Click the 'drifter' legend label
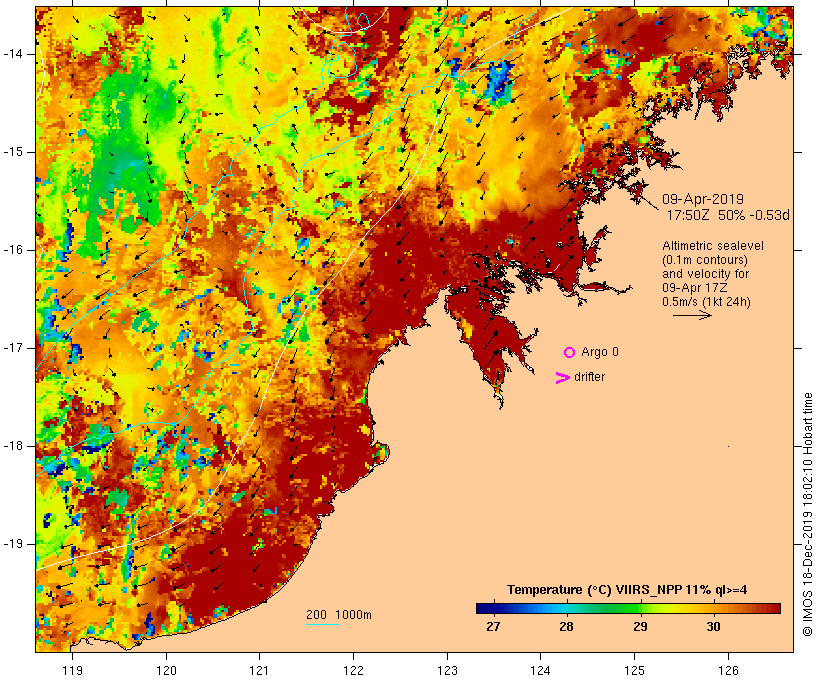This screenshot has width=820, height=680. coord(589,377)
